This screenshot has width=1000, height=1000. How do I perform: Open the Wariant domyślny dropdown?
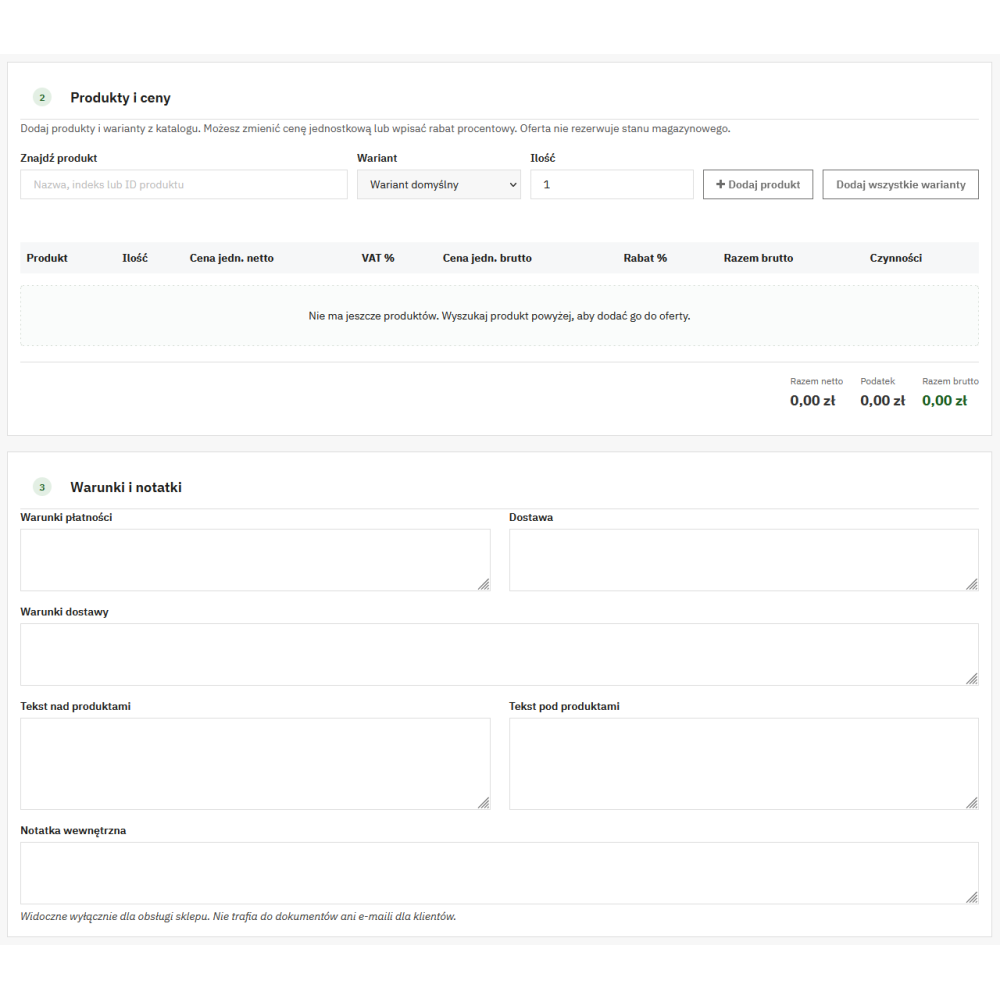(x=439, y=184)
